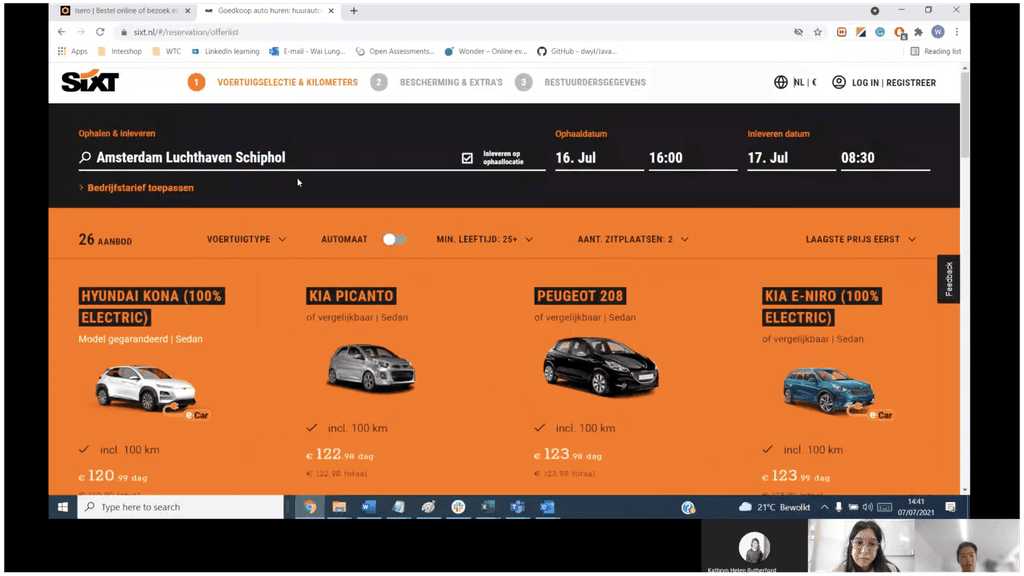Click the weather widget 21°C Bewolkt
The height and width of the screenshot is (576, 1024).
(774, 507)
